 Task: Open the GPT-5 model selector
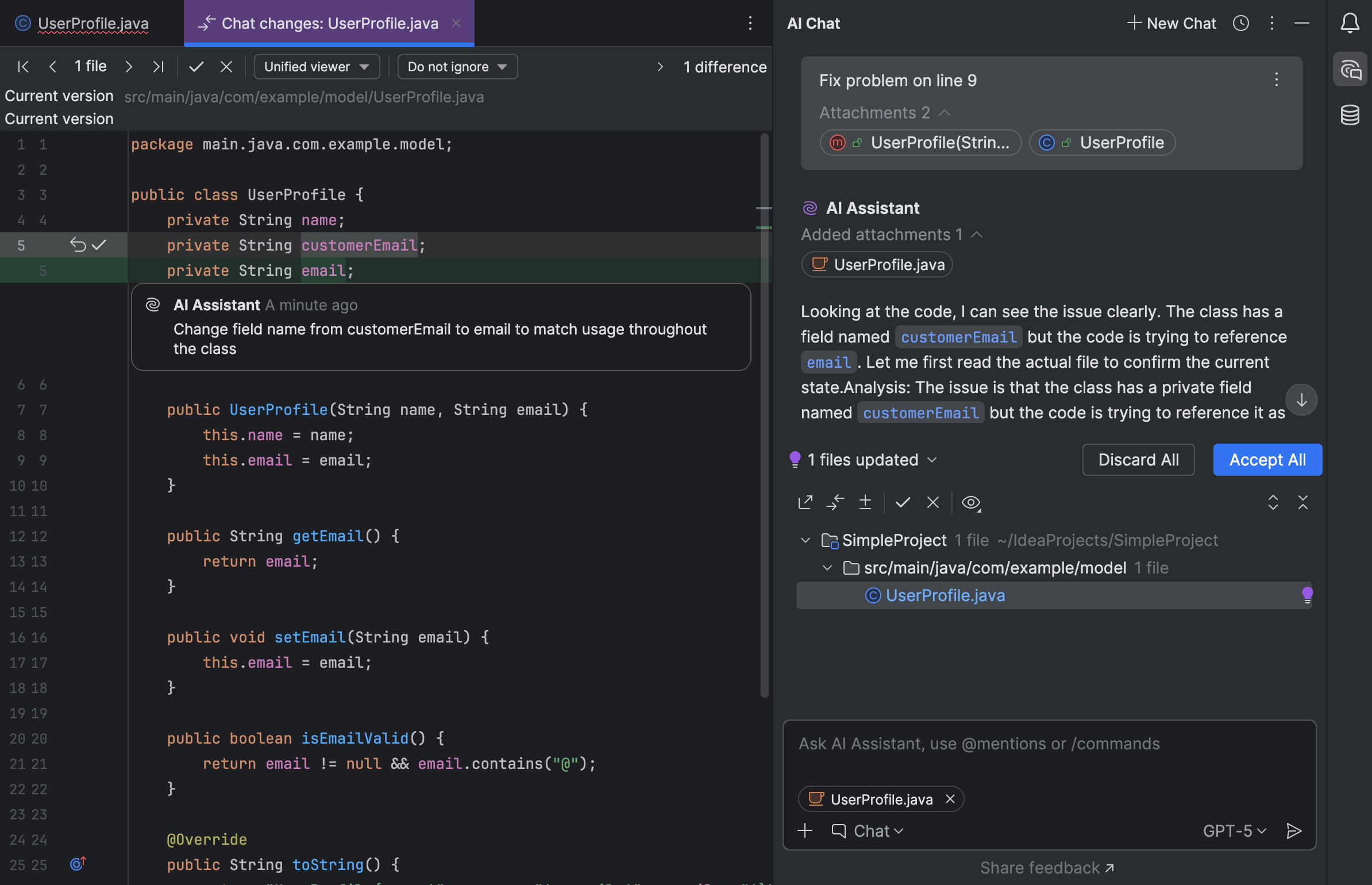[1234, 830]
